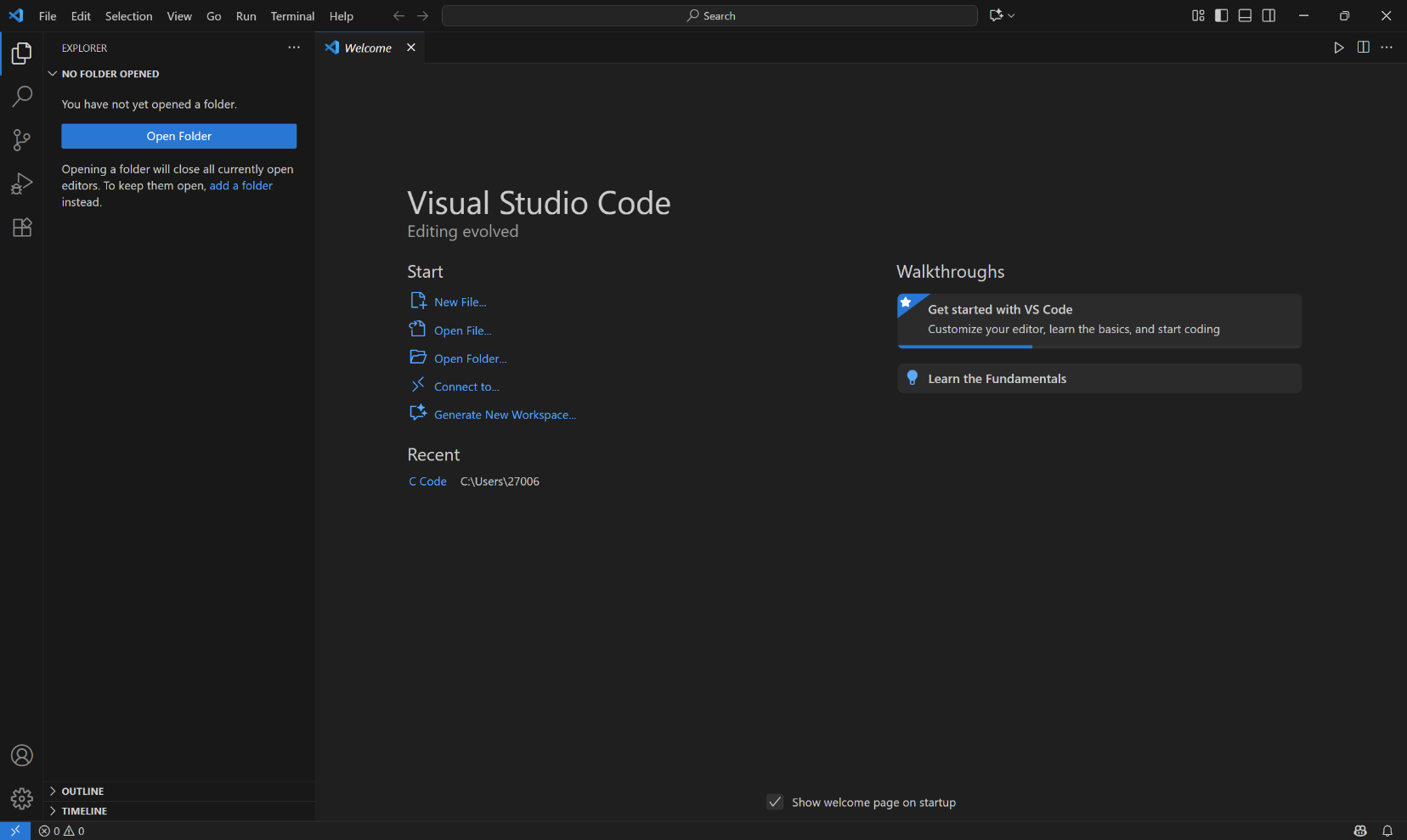Open the View menu
This screenshot has height=840, width=1407.
pyautogui.click(x=179, y=16)
